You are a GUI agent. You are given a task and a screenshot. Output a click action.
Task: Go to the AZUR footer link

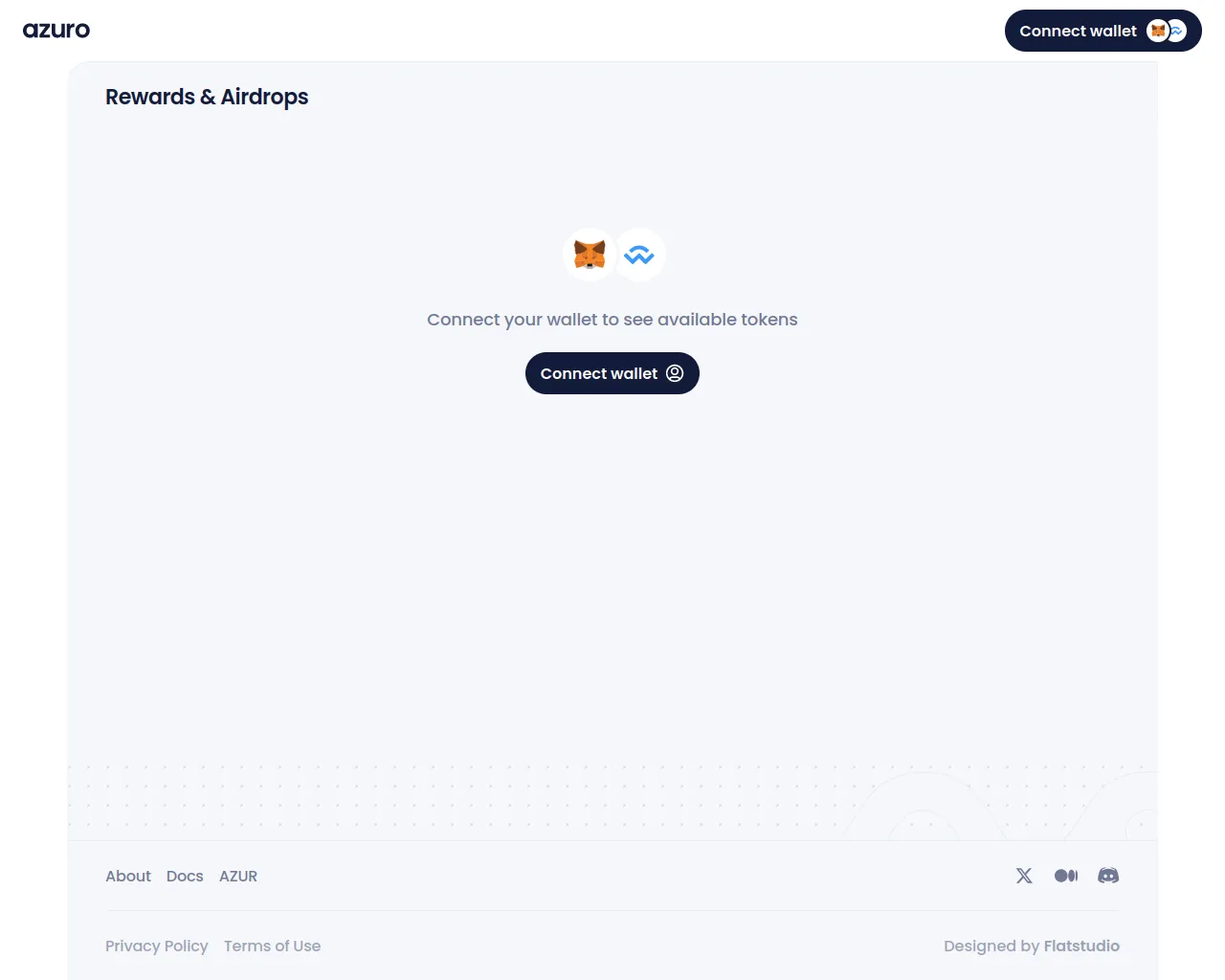pyautogui.click(x=238, y=876)
